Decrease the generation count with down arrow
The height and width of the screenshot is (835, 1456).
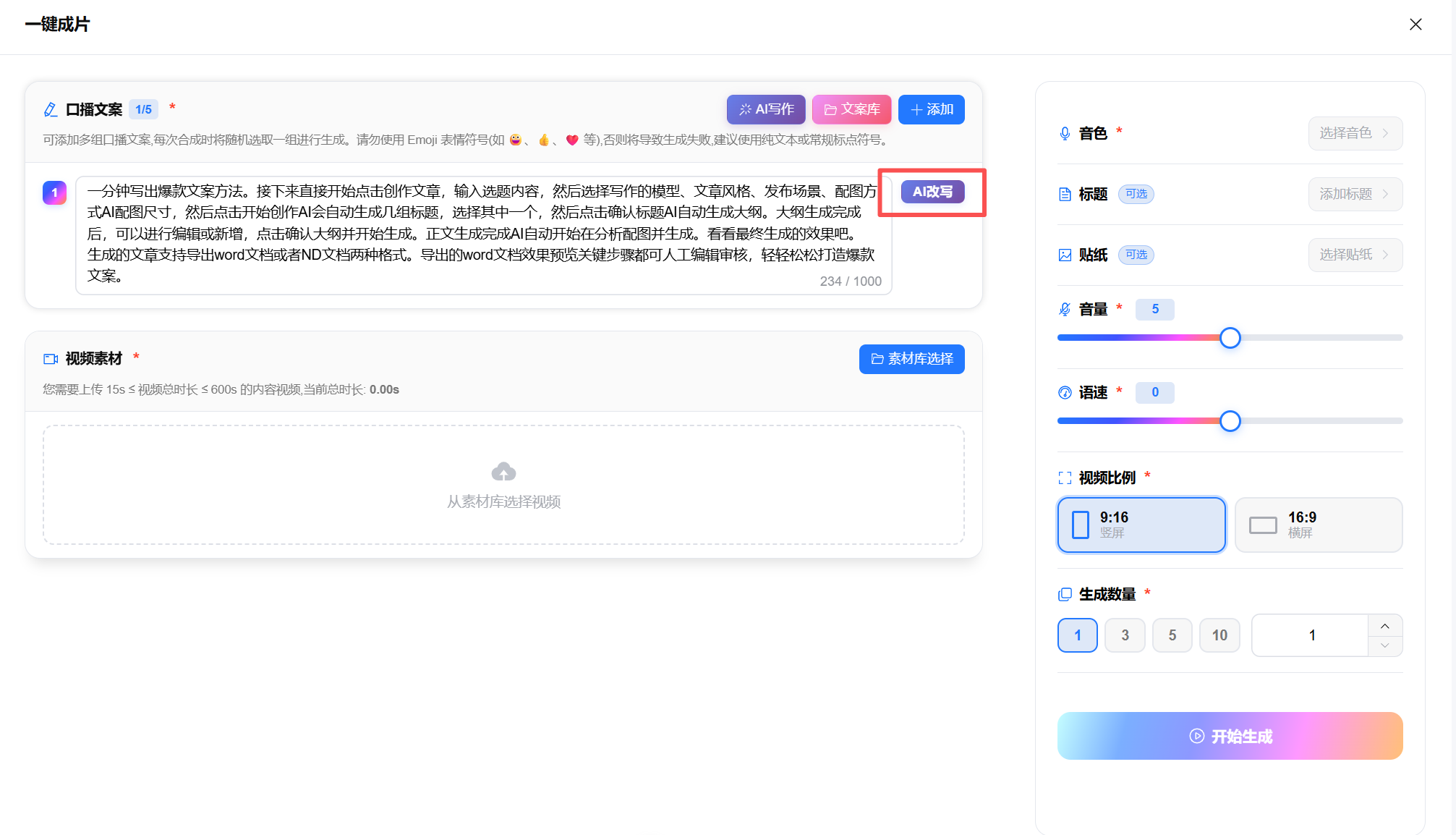1385,645
